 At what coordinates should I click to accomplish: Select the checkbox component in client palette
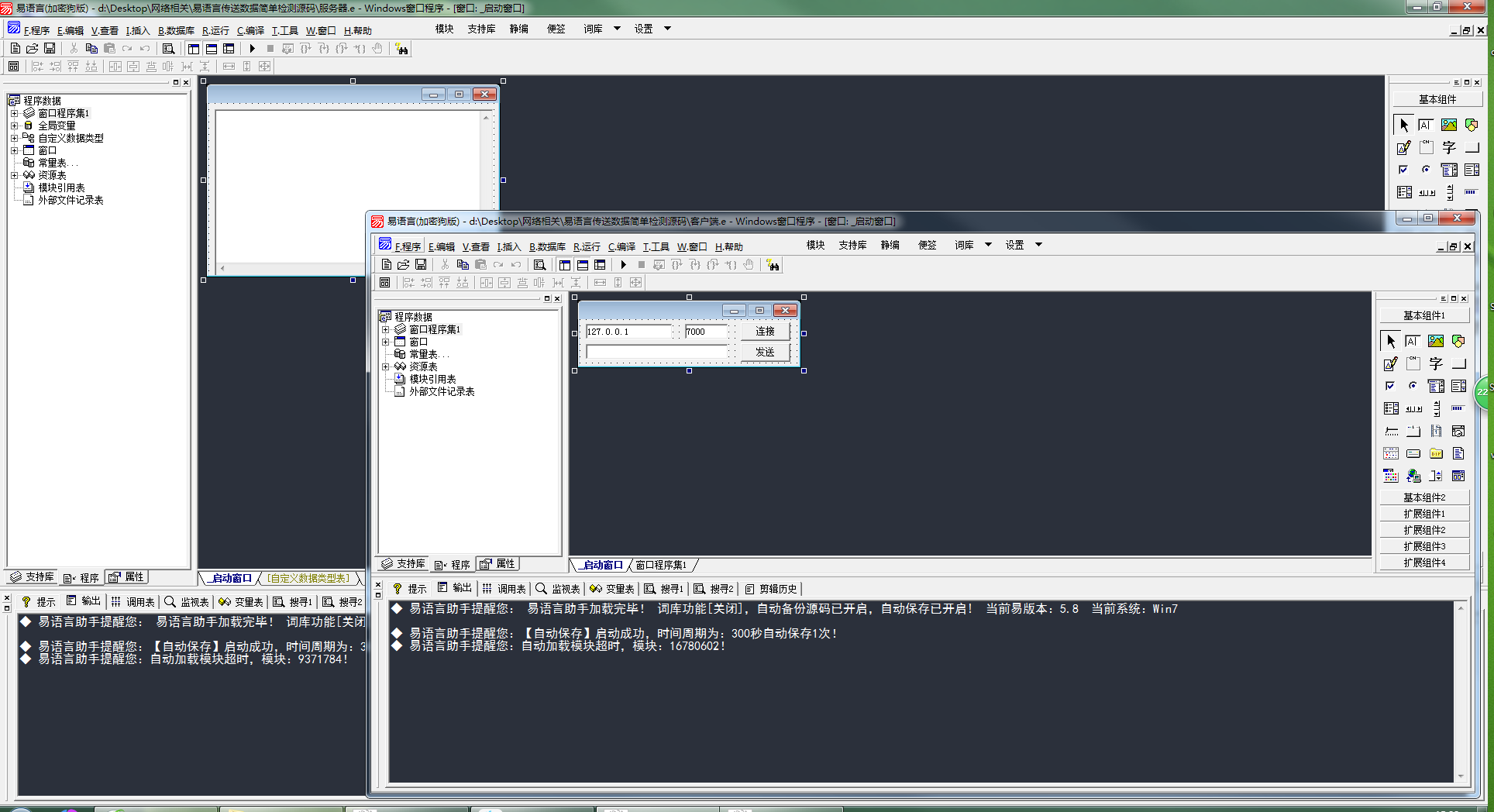(1391, 386)
